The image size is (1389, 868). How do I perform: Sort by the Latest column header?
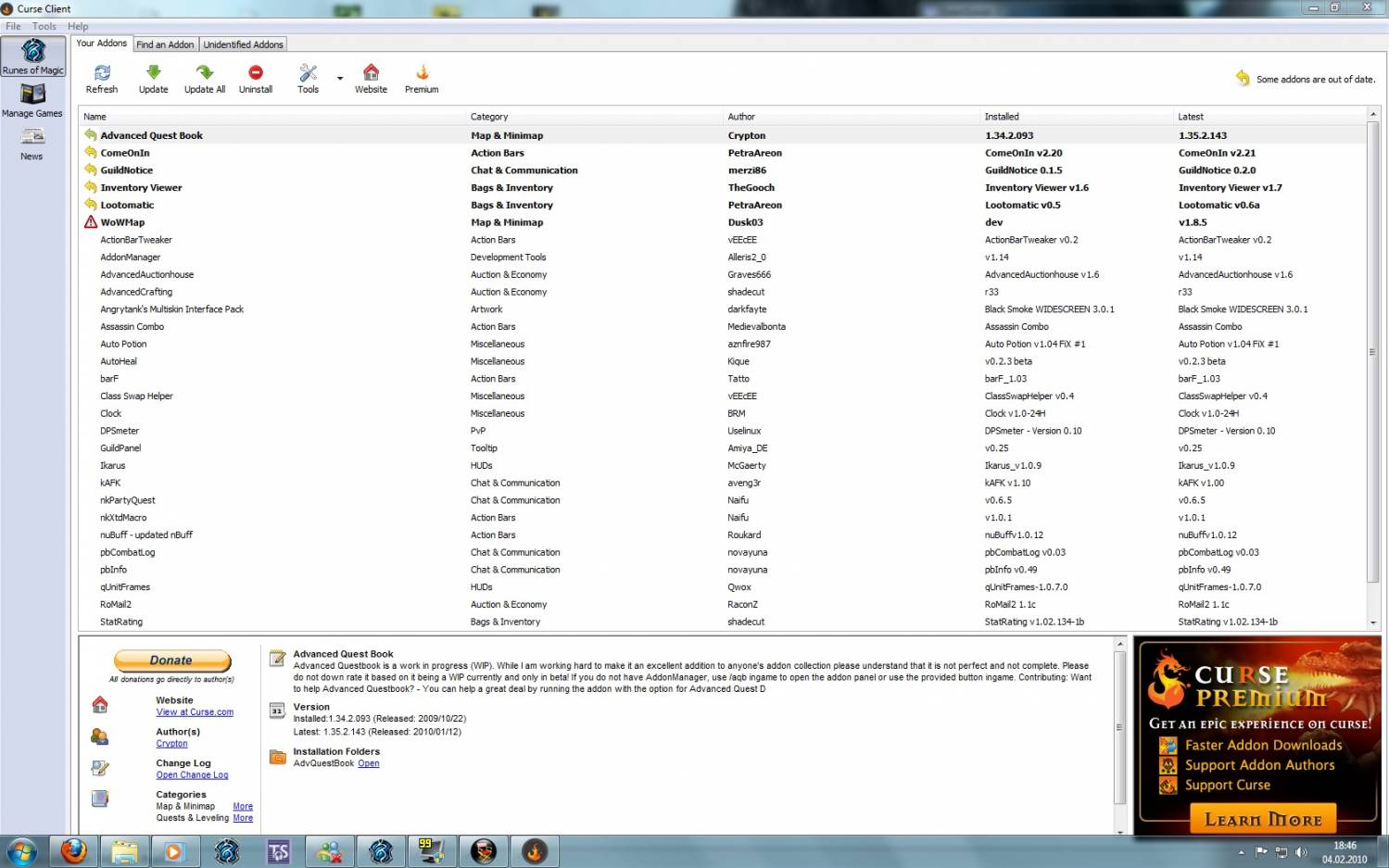[x=1269, y=117]
